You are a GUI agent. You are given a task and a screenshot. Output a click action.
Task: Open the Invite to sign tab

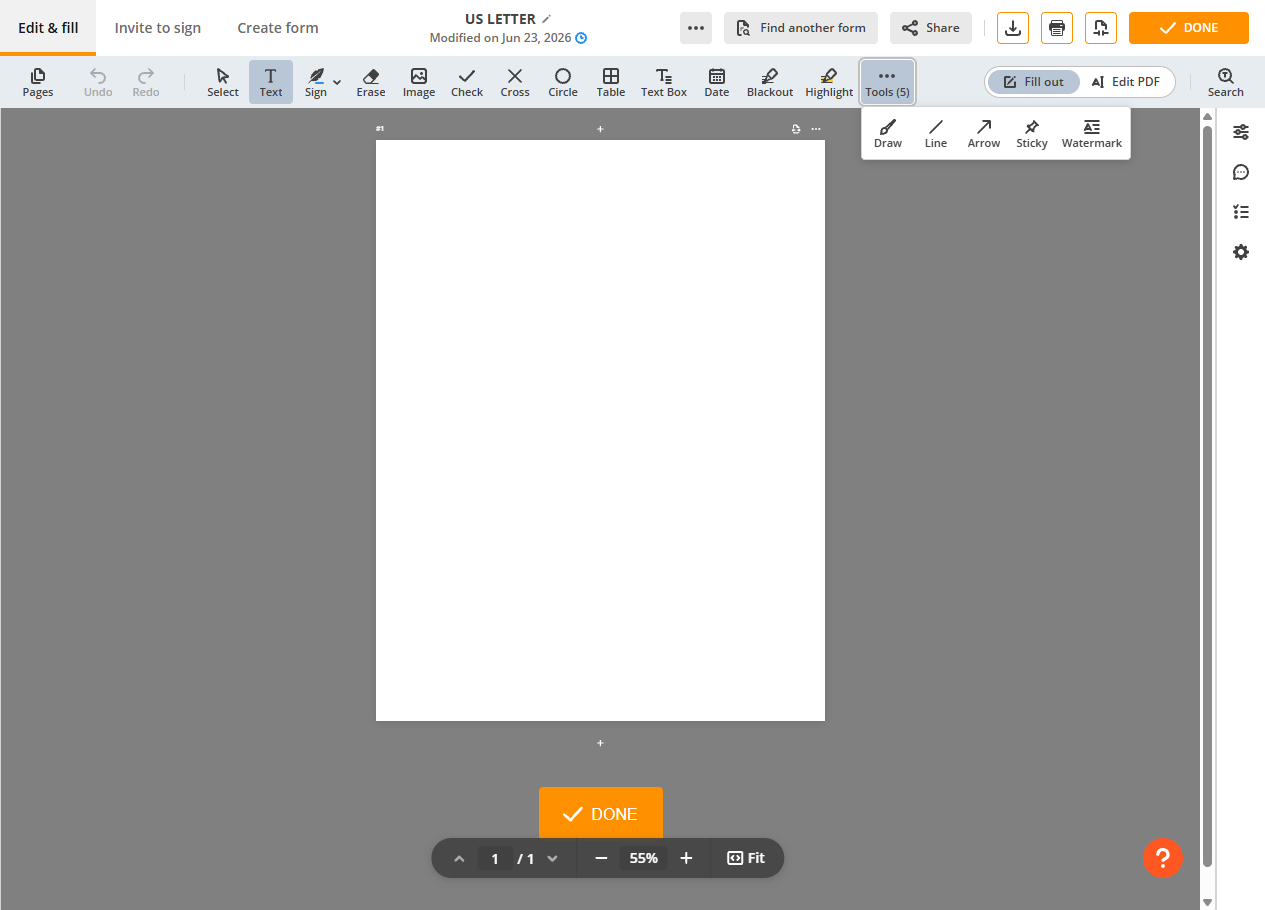pos(158,28)
